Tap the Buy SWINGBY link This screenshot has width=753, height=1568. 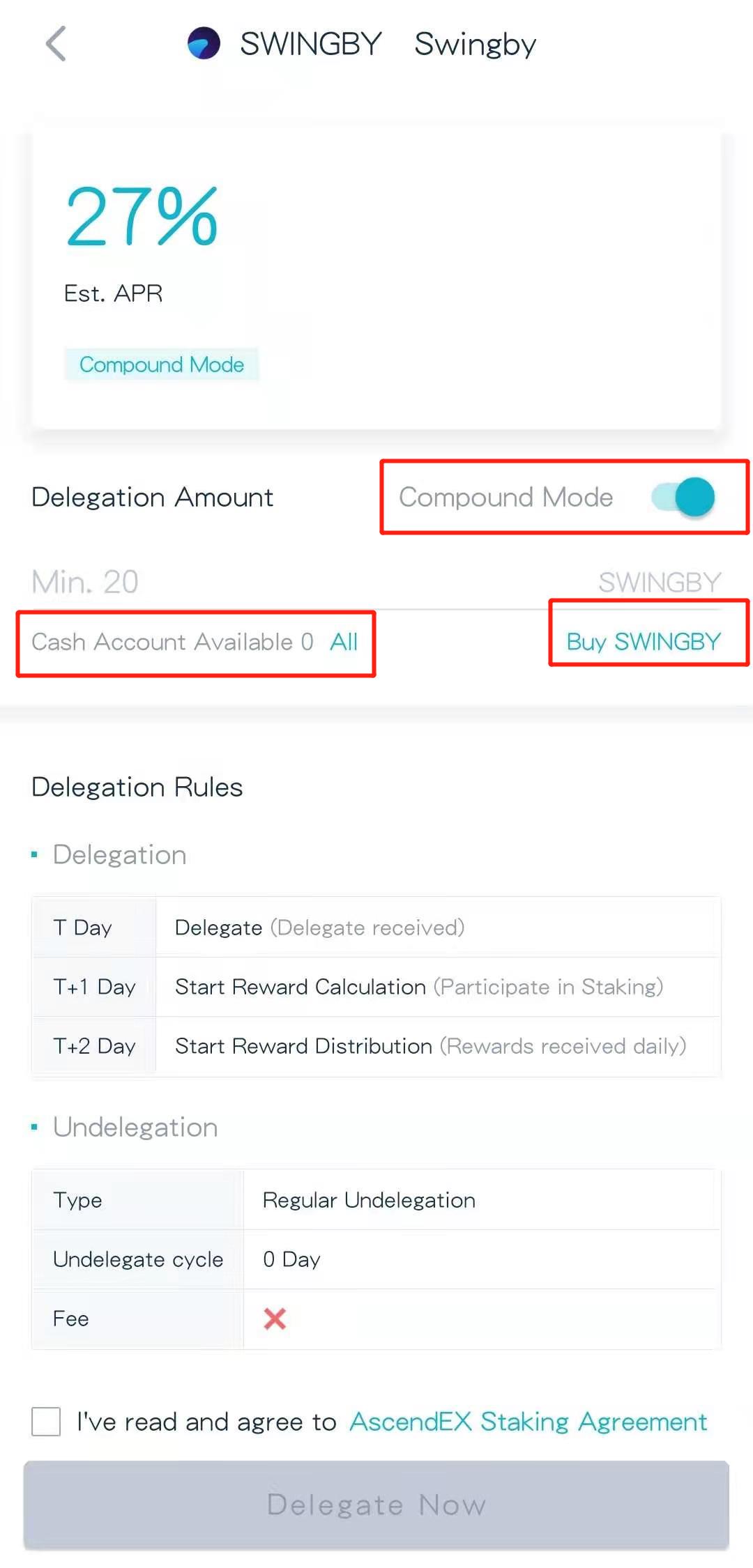coord(643,641)
